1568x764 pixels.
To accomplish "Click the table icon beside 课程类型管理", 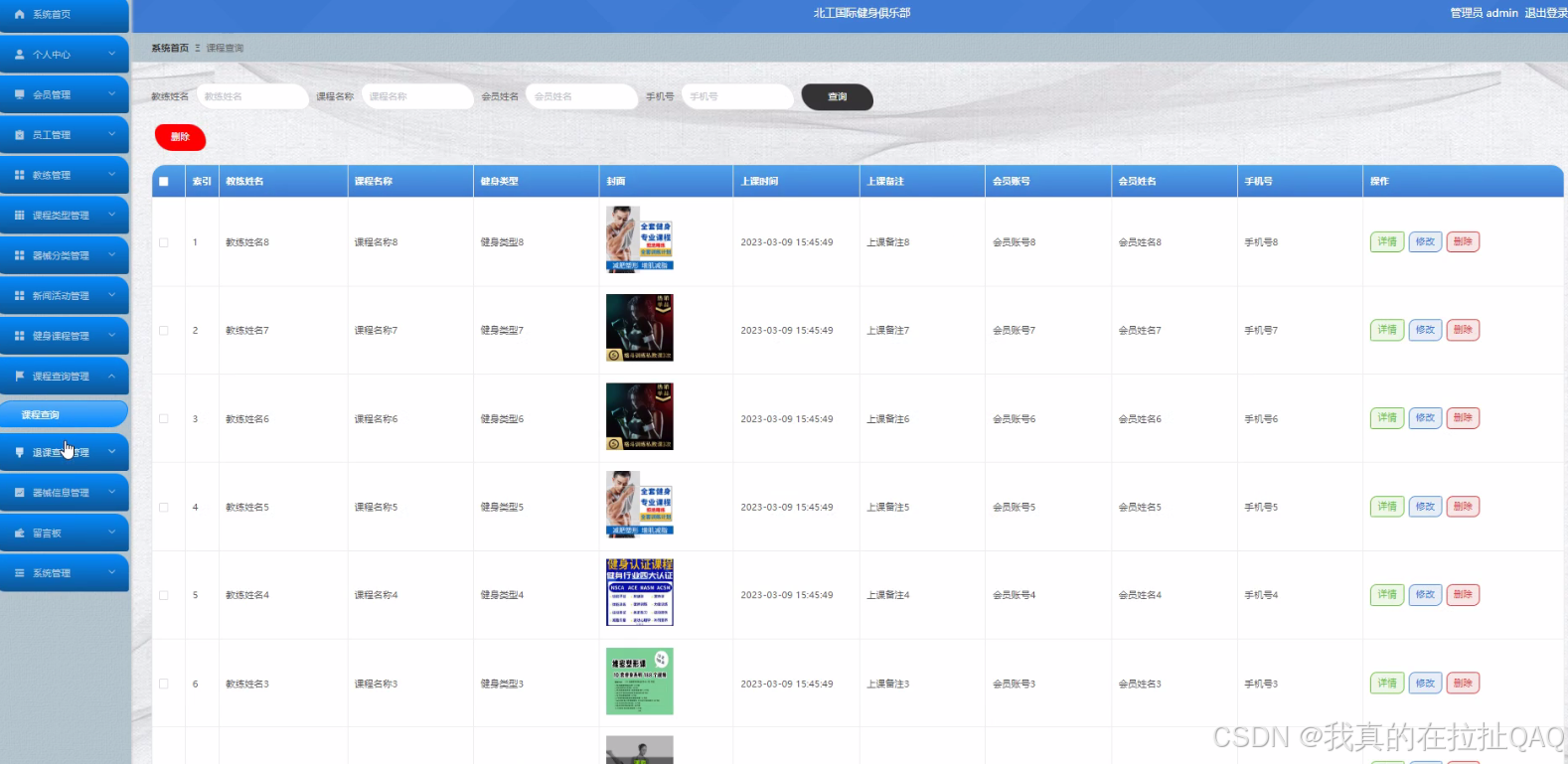I will [20, 216].
